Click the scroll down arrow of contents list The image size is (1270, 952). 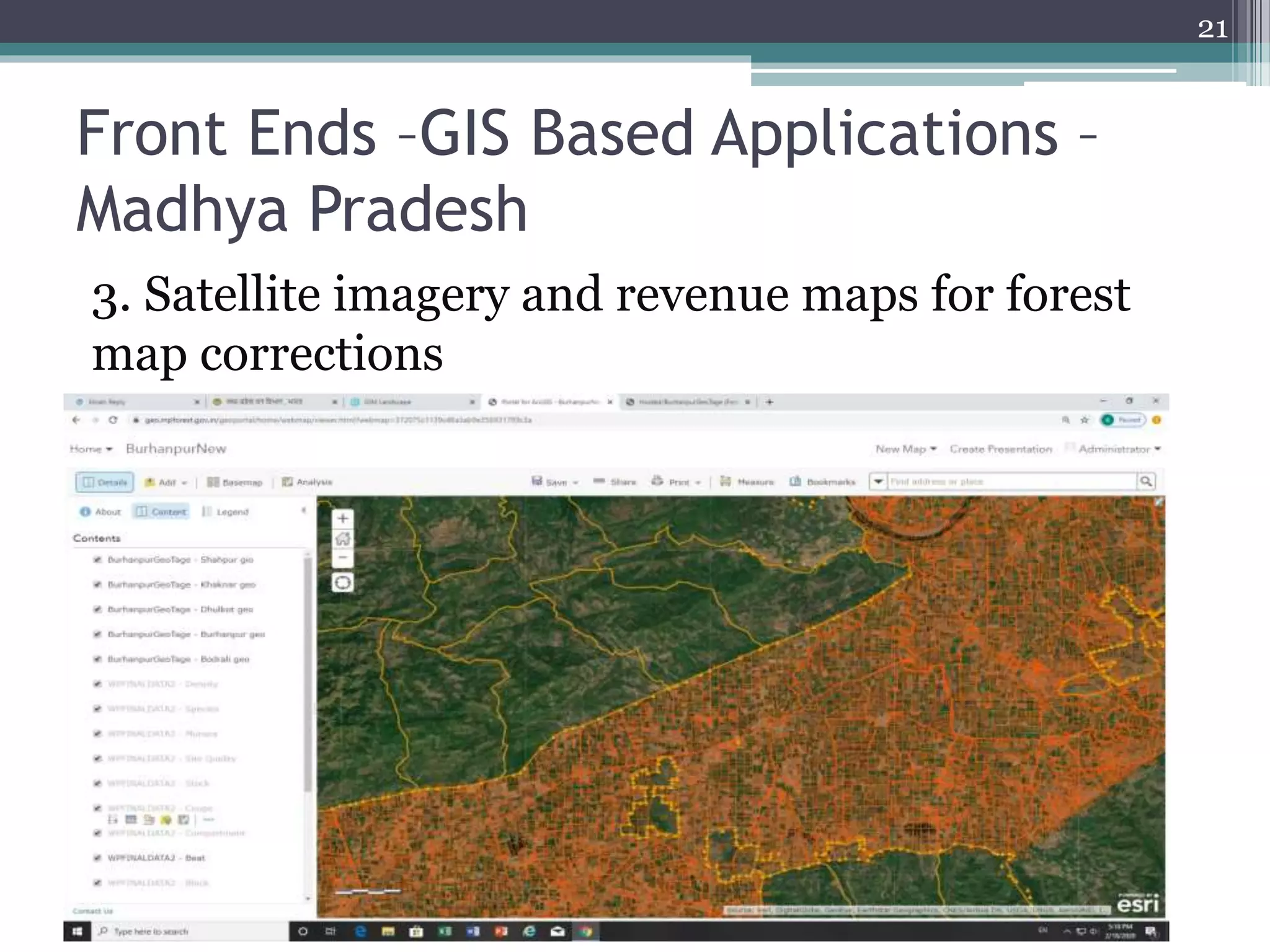(x=308, y=898)
